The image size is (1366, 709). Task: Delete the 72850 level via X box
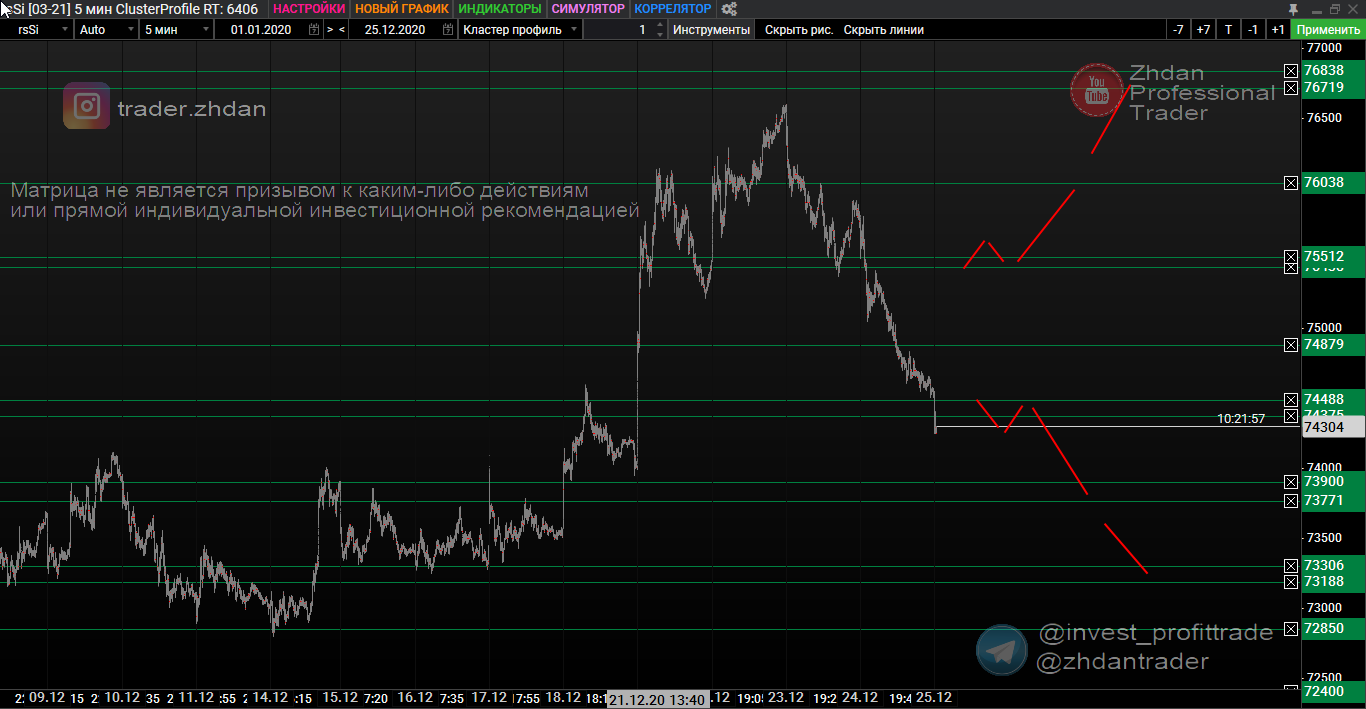point(1291,629)
